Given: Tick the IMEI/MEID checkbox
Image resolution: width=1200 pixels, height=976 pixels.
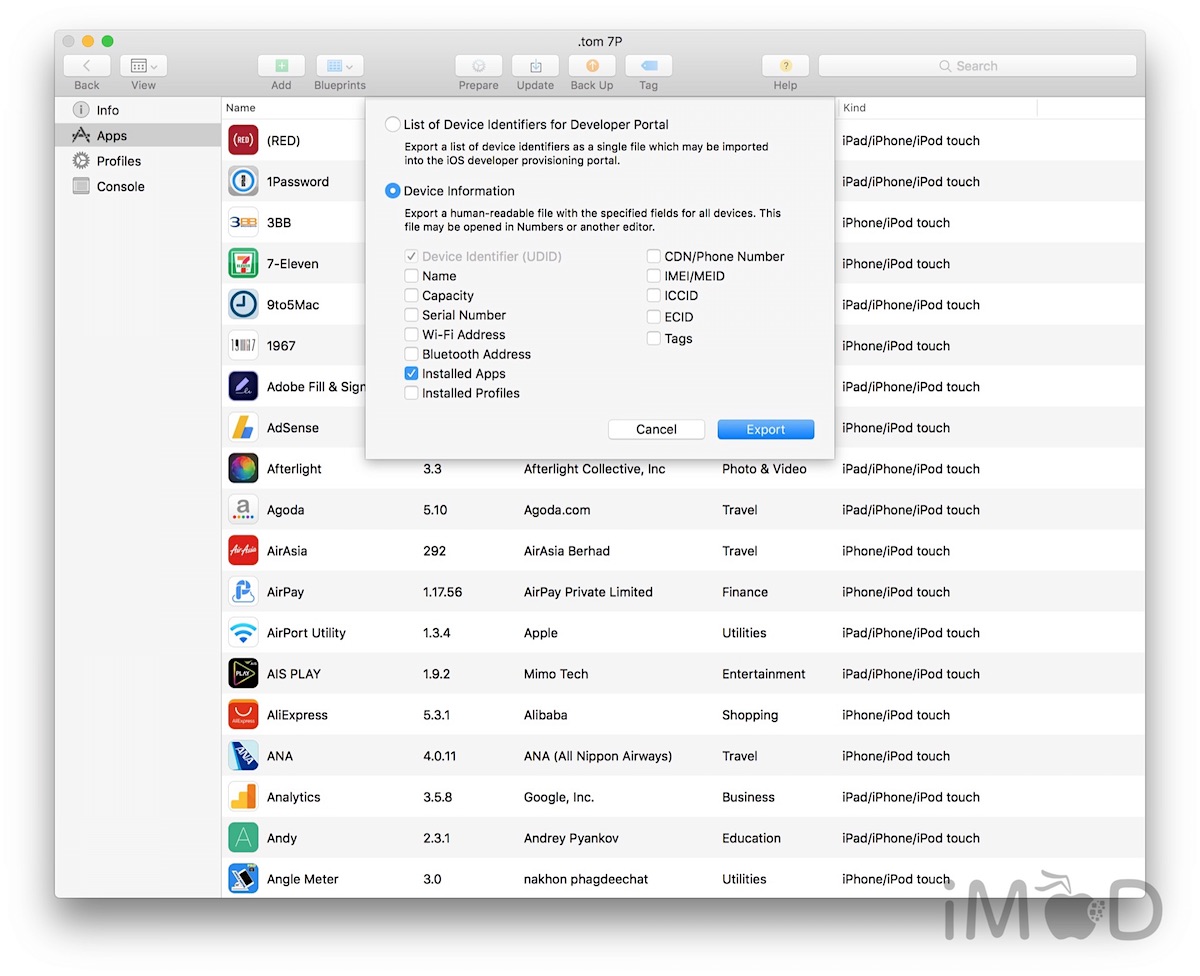Looking at the screenshot, I should pyautogui.click(x=653, y=276).
